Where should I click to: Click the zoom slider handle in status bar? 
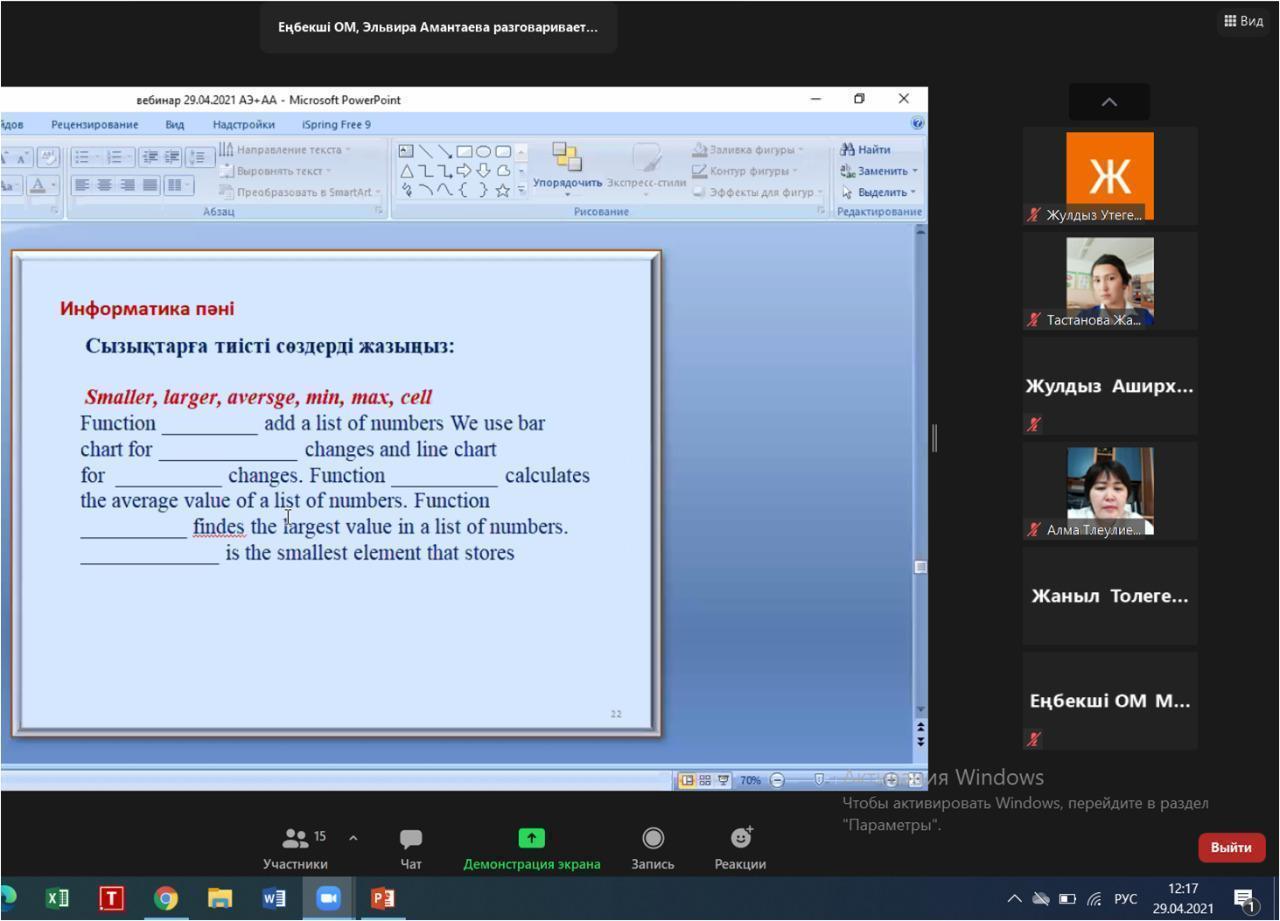[818, 780]
